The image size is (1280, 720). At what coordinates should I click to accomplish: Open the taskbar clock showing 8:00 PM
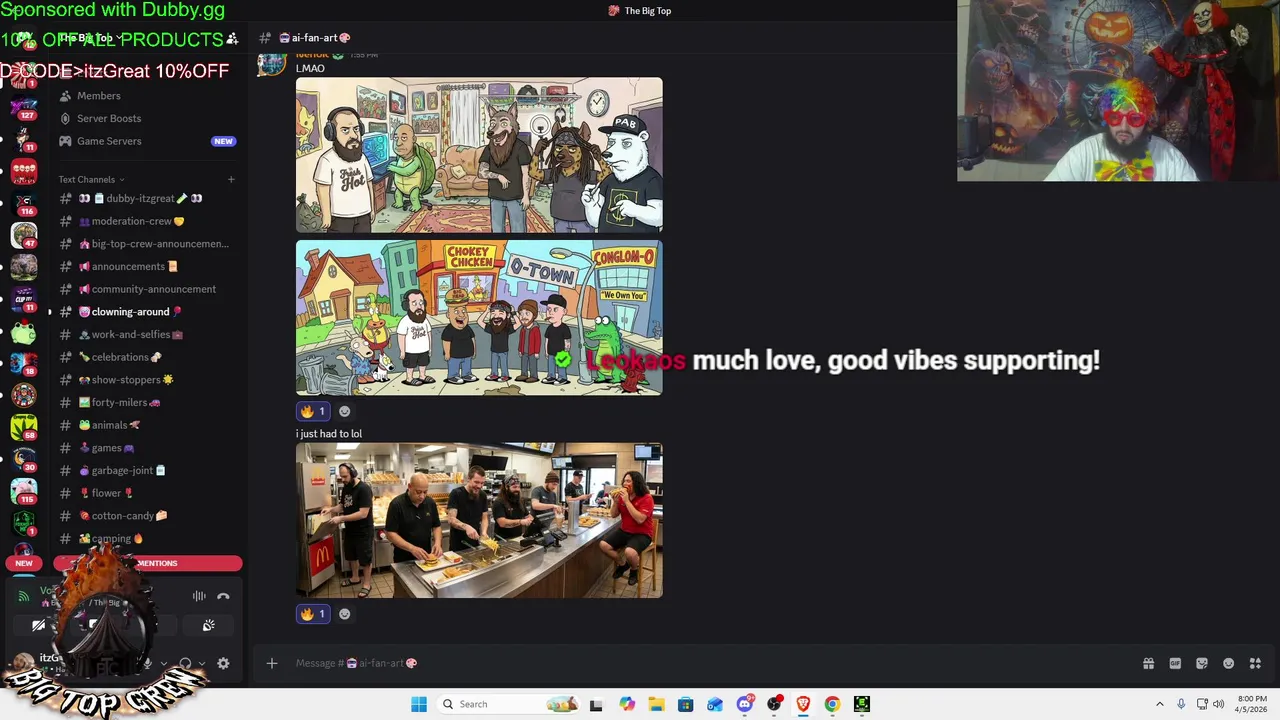(x=1252, y=704)
